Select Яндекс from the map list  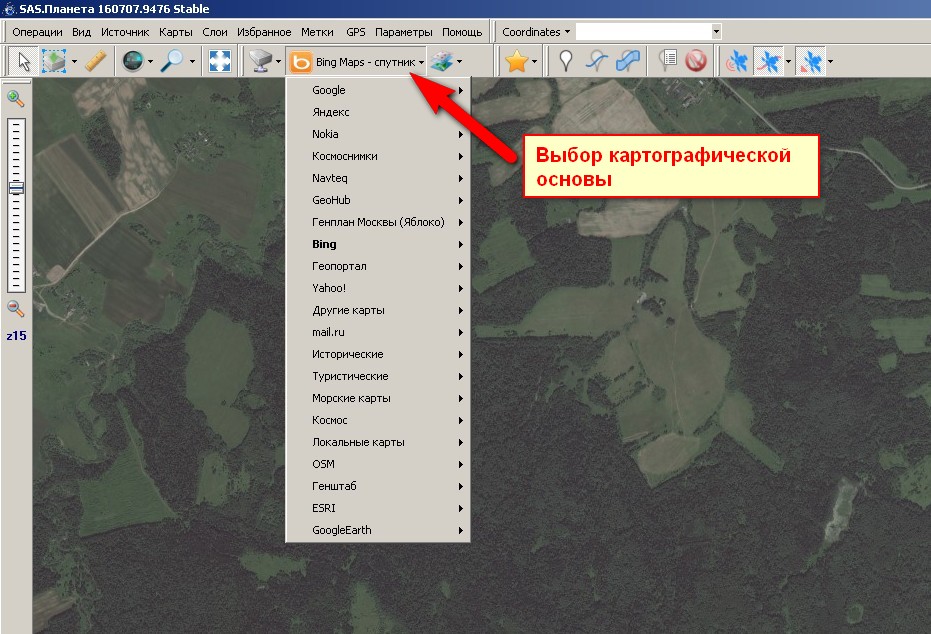click(331, 112)
